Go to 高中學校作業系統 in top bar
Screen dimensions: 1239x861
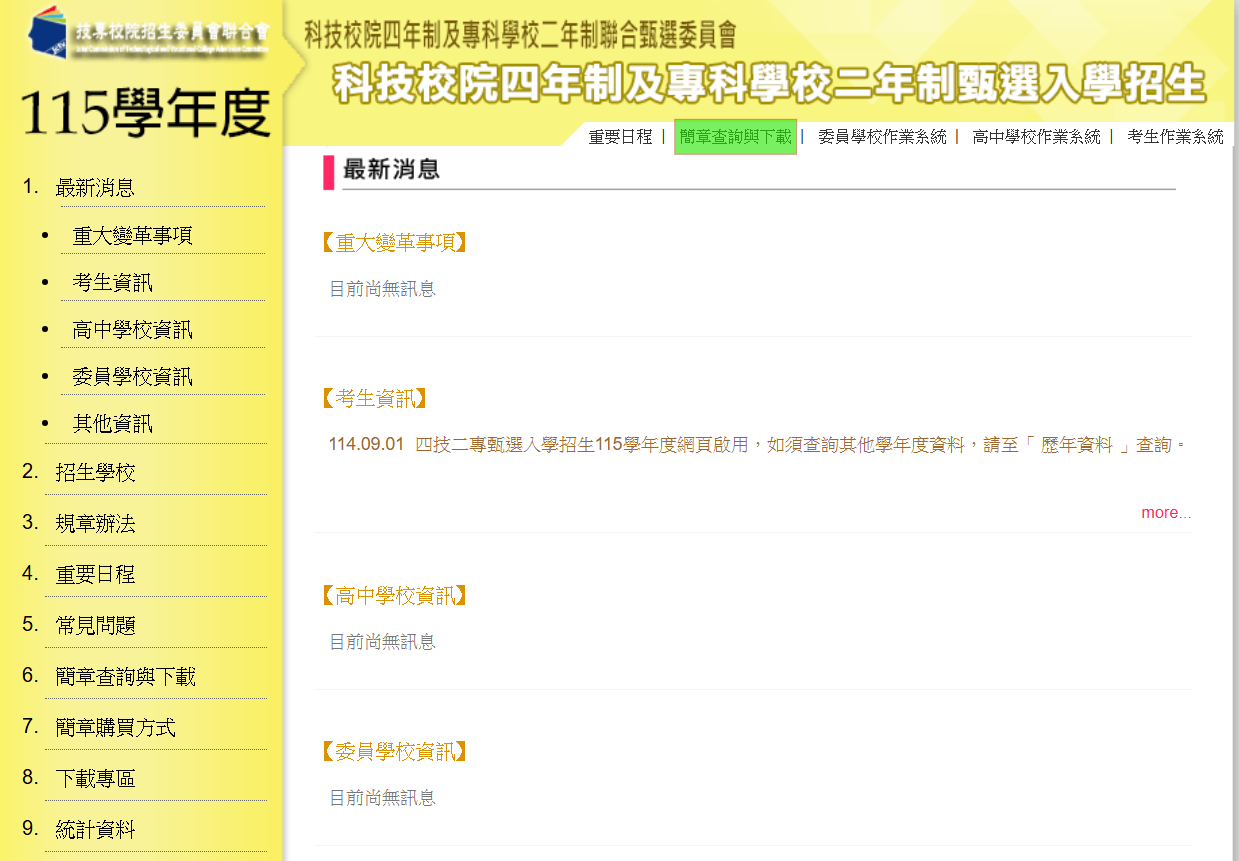pyautogui.click(x=1036, y=137)
